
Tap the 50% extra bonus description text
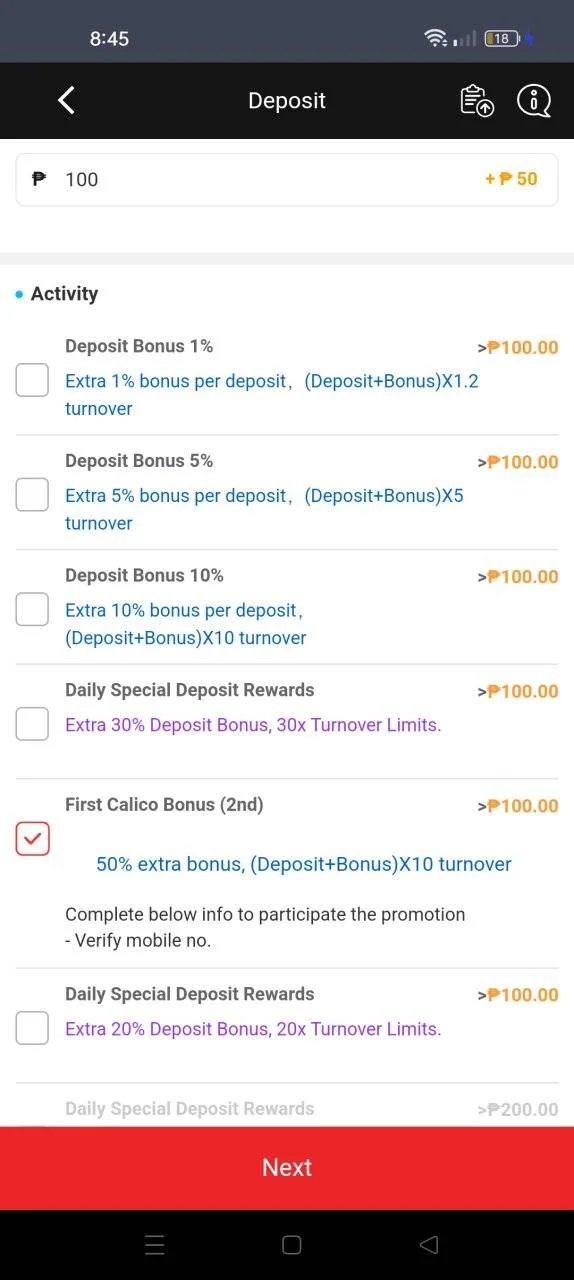[x=304, y=864]
